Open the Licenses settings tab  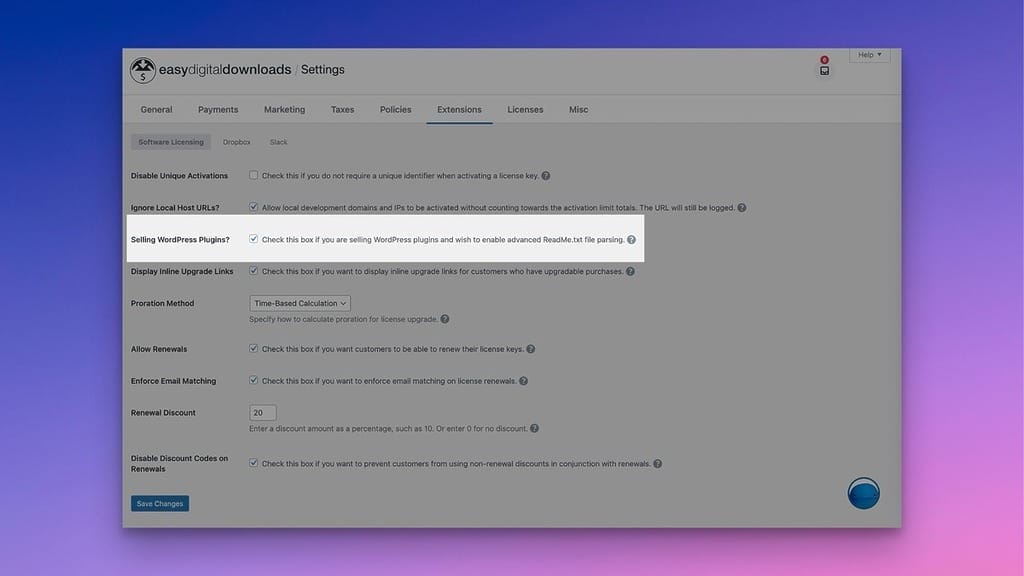pyautogui.click(x=525, y=109)
